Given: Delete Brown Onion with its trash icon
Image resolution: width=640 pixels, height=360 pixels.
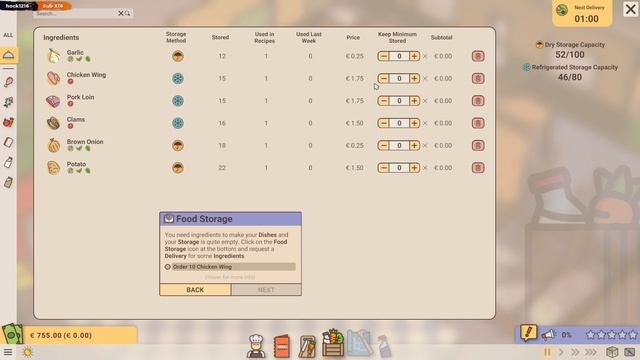Looking at the screenshot, I should click(x=478, y=145).
